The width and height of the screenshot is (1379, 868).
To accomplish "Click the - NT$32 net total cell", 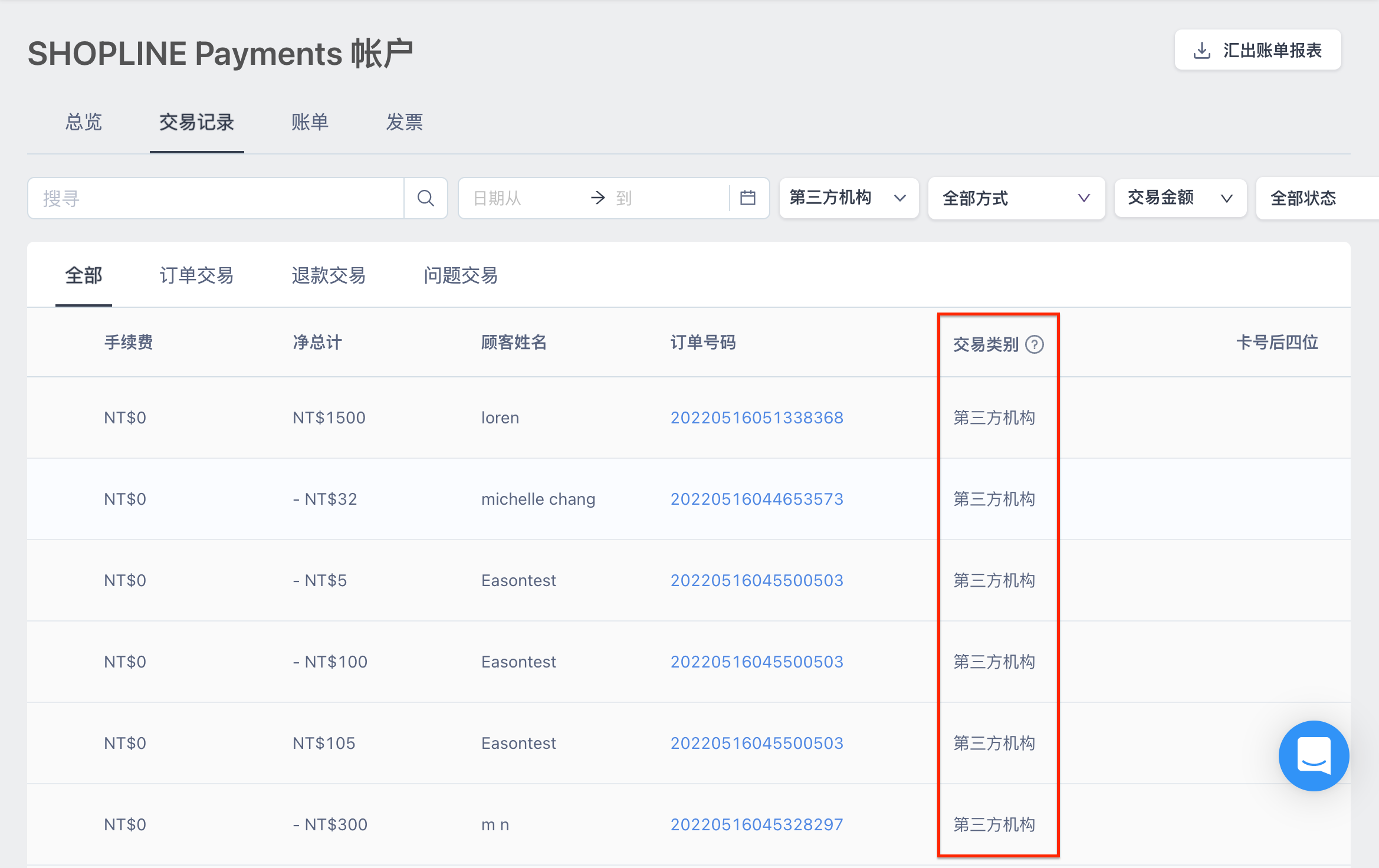I will coord(325,499).
